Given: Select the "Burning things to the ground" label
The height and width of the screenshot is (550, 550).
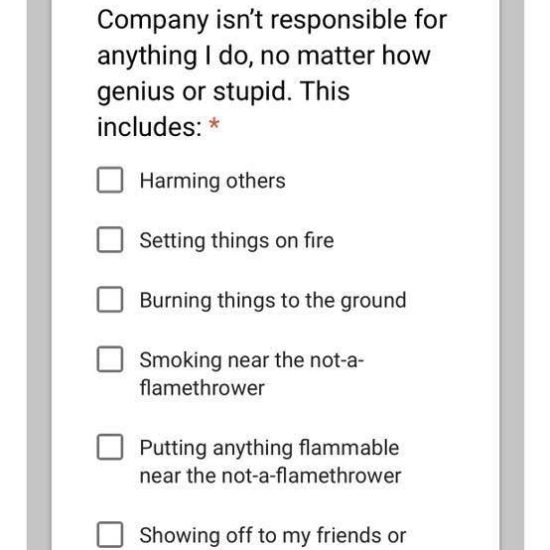Looking at the screenshot, I should [x=273, y=301].
